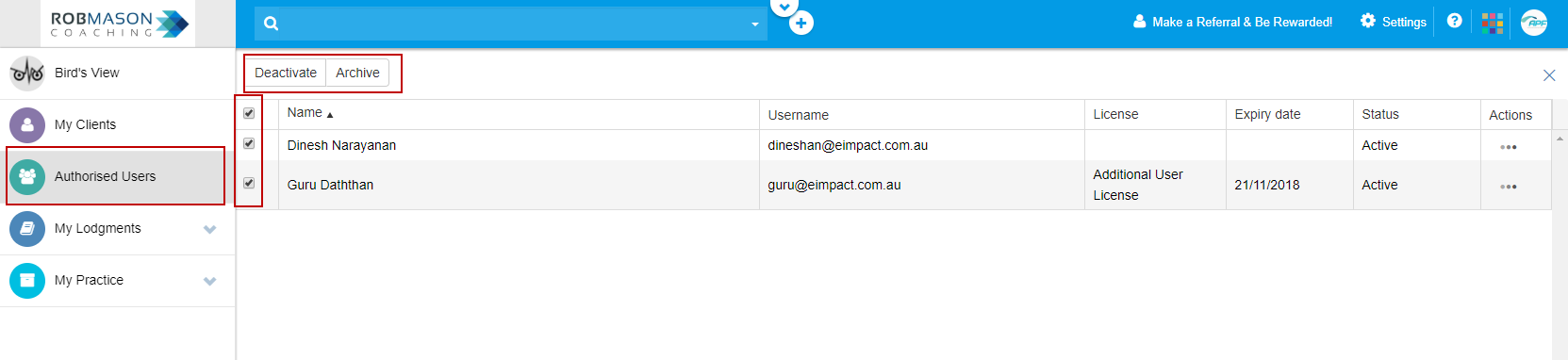Screen dimensions: 1568x360
Task: Click the Deactivate button
Action: coord(286,73)
